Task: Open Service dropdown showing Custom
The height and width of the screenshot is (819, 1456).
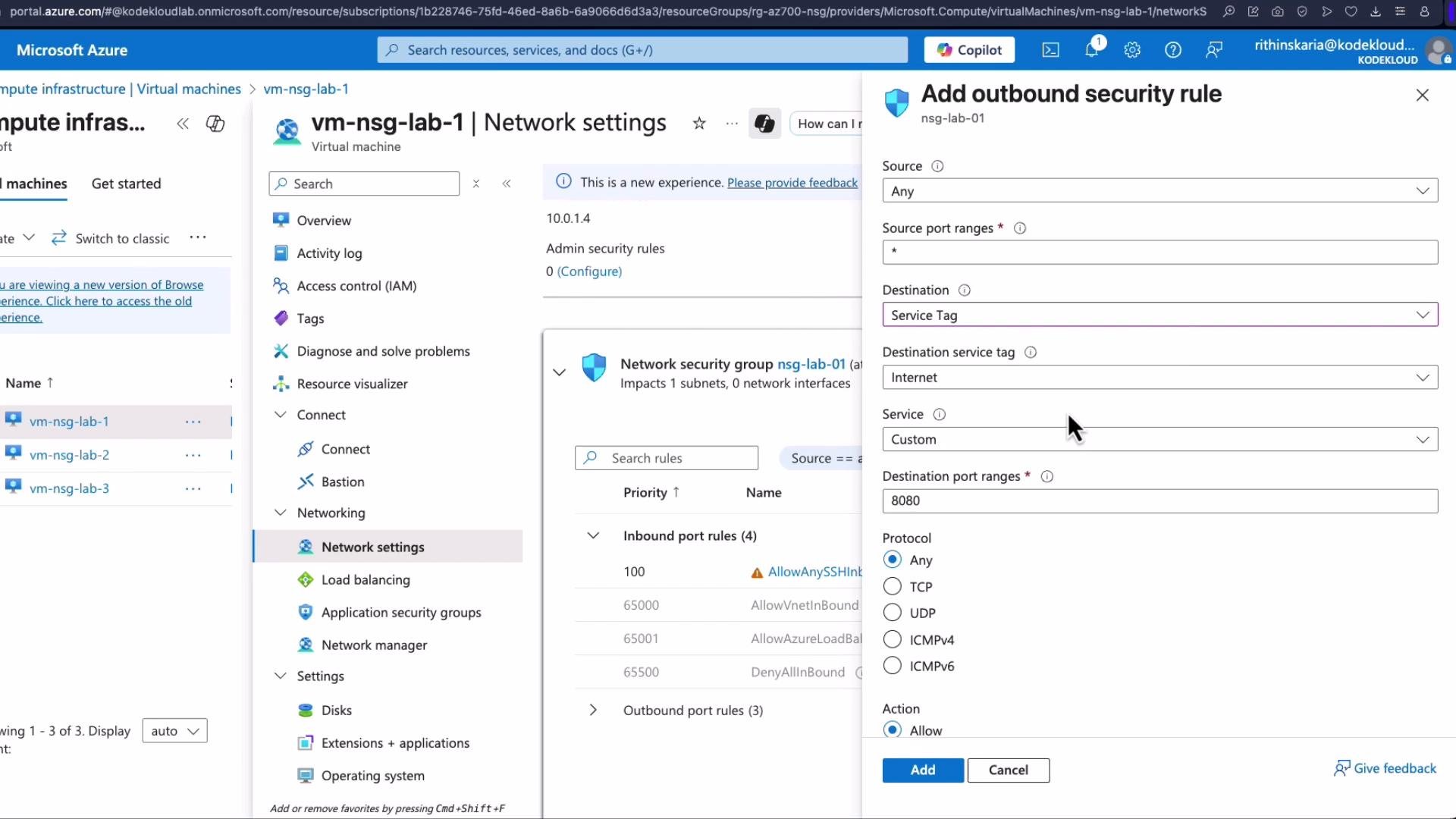Action: (1159, 439)
